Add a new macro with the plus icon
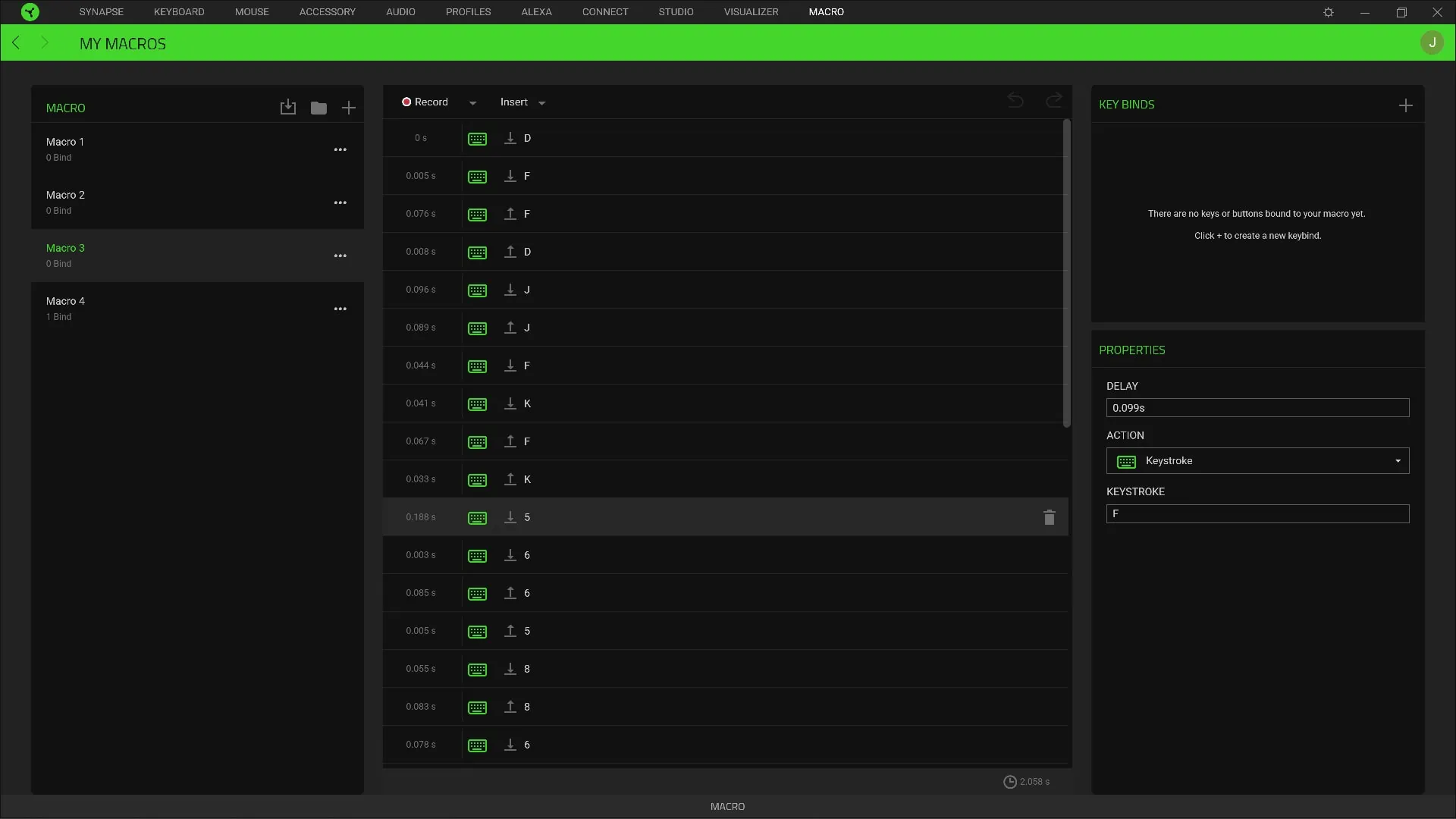This screenshot has height=819, width=1456. coord(349,107)
